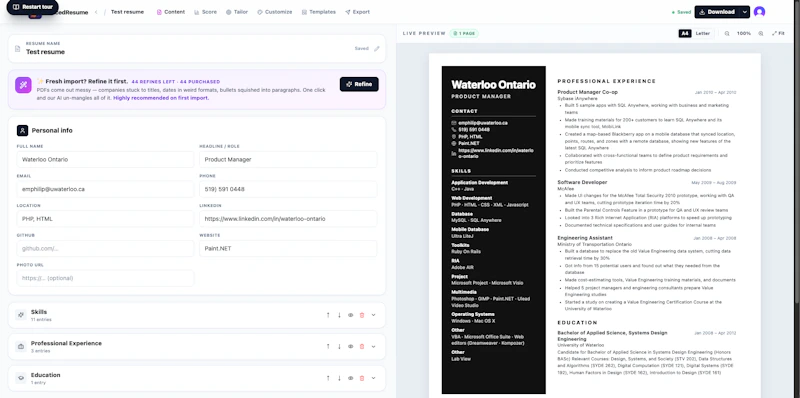The image size is (800, 398).
Task: Click Software Developer heading in preview
Action: coord(582,182)
